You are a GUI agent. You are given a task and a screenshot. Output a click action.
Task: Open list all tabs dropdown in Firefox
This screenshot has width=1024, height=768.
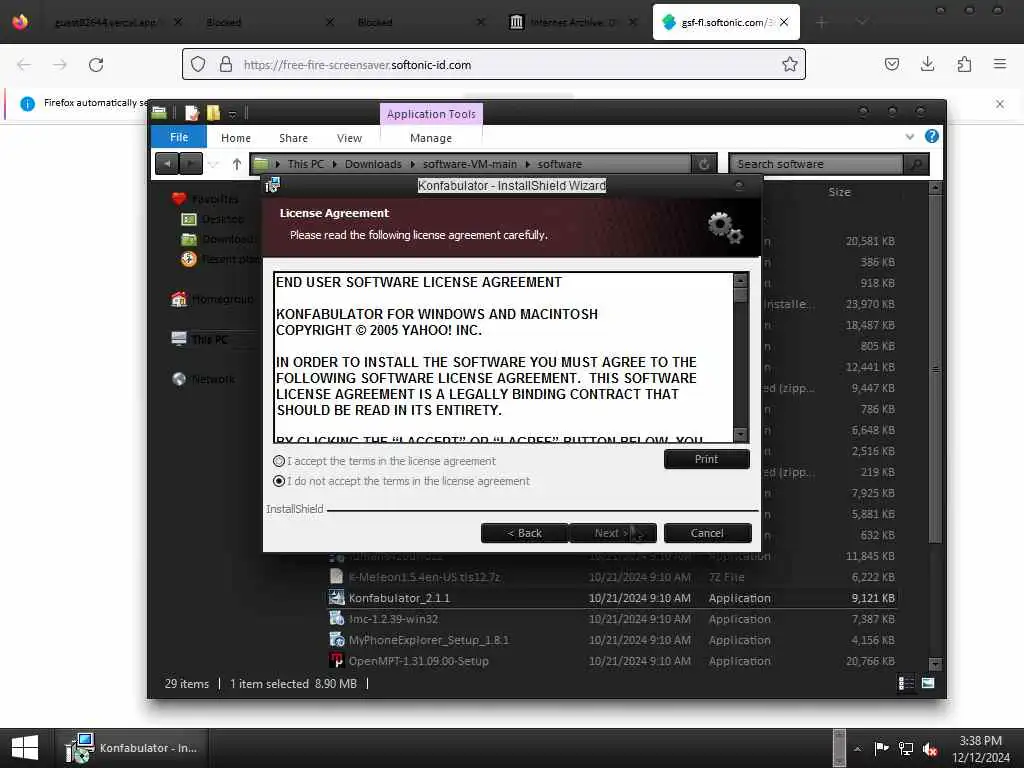[862, 22]
